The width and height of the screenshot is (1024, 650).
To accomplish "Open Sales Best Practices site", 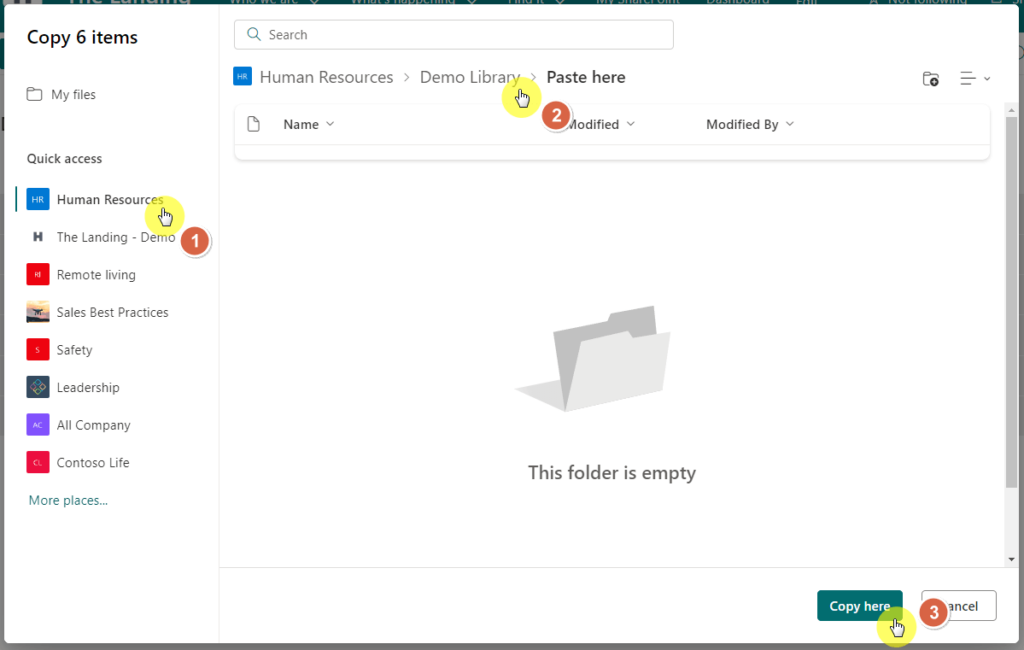I will click(x=112, y=312).
